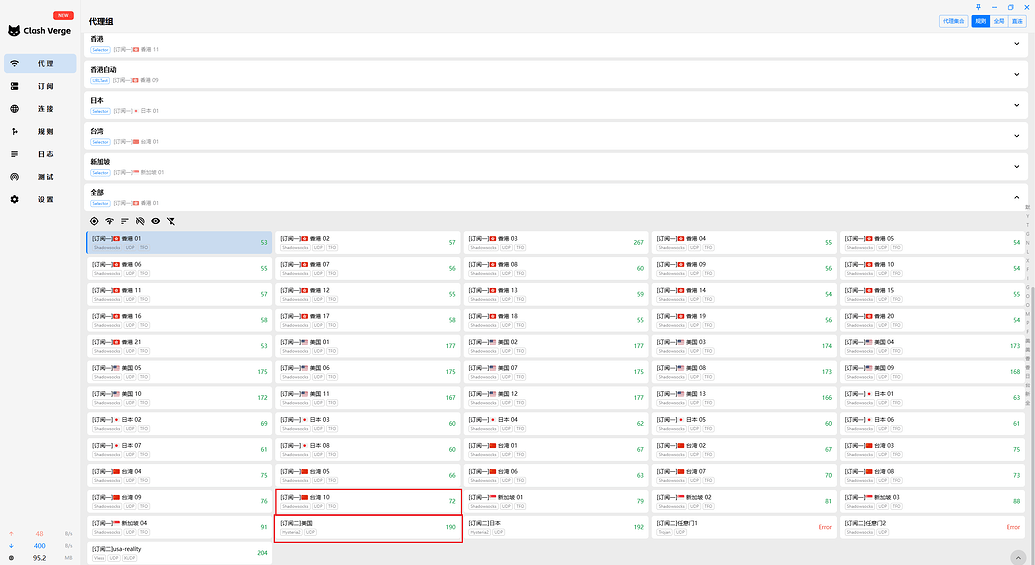Expand the 新加坡 proxy group

point(1017,166)
